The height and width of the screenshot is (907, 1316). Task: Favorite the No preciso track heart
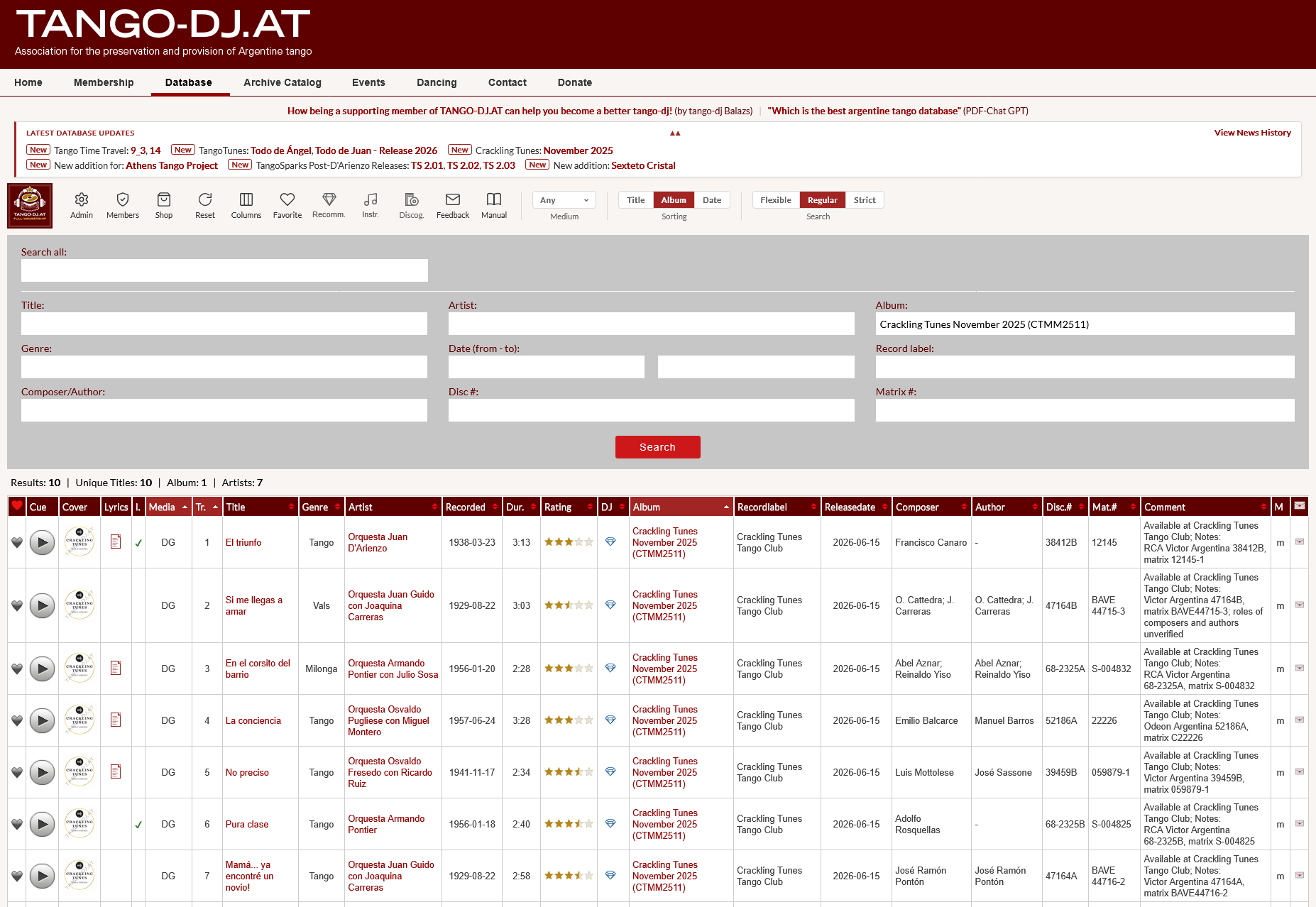coord(17,773)
